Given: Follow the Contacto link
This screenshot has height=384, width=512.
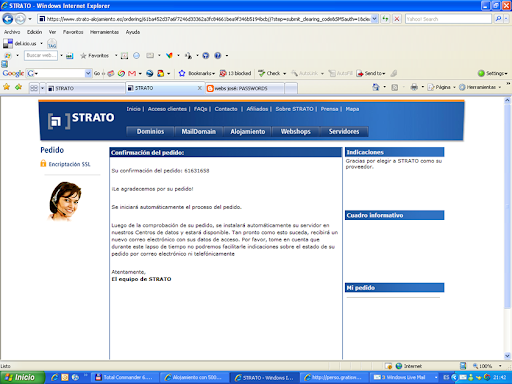Looking at the screenshot, I should (x=226, y=109).
